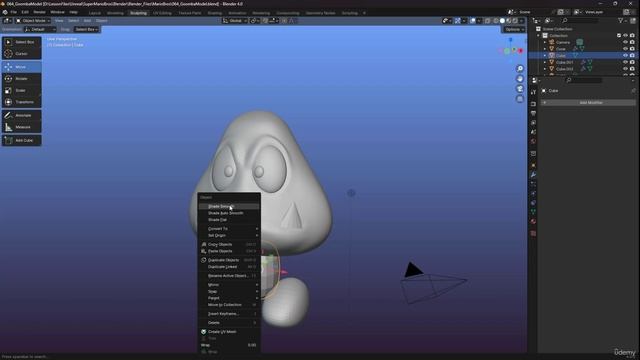Open the Modifiers wrench properties tab
This screenshot has height=360, width=640.
(533, 174)
